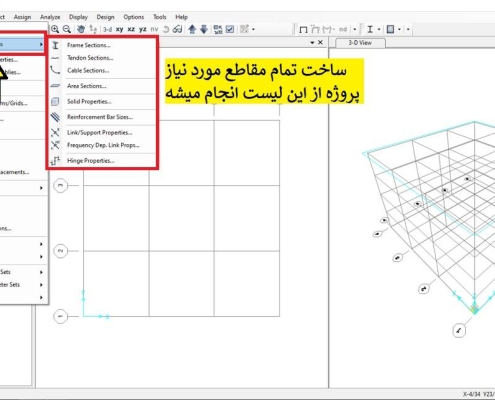Click the nv named view button
This screenshot has height=400, width=495.
tap(154, 30)
